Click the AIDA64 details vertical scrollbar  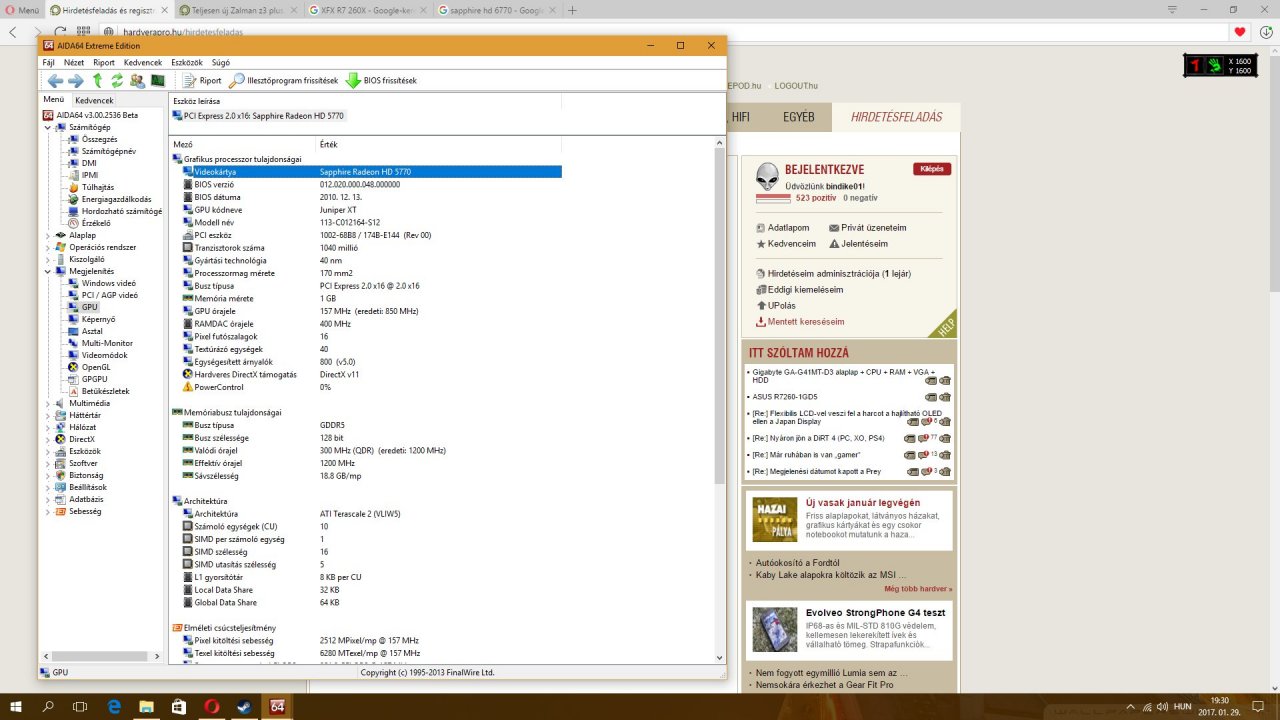[x=719, y=400]
